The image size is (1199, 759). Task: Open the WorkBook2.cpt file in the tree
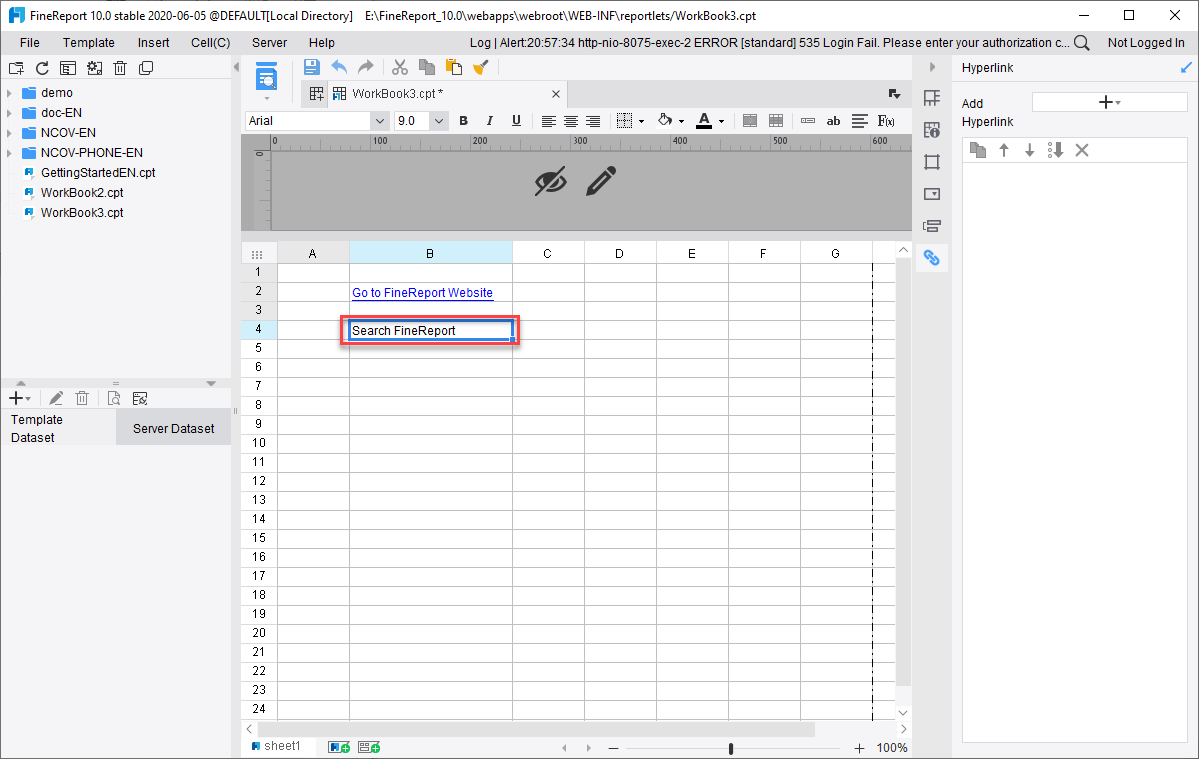point(78,192)
